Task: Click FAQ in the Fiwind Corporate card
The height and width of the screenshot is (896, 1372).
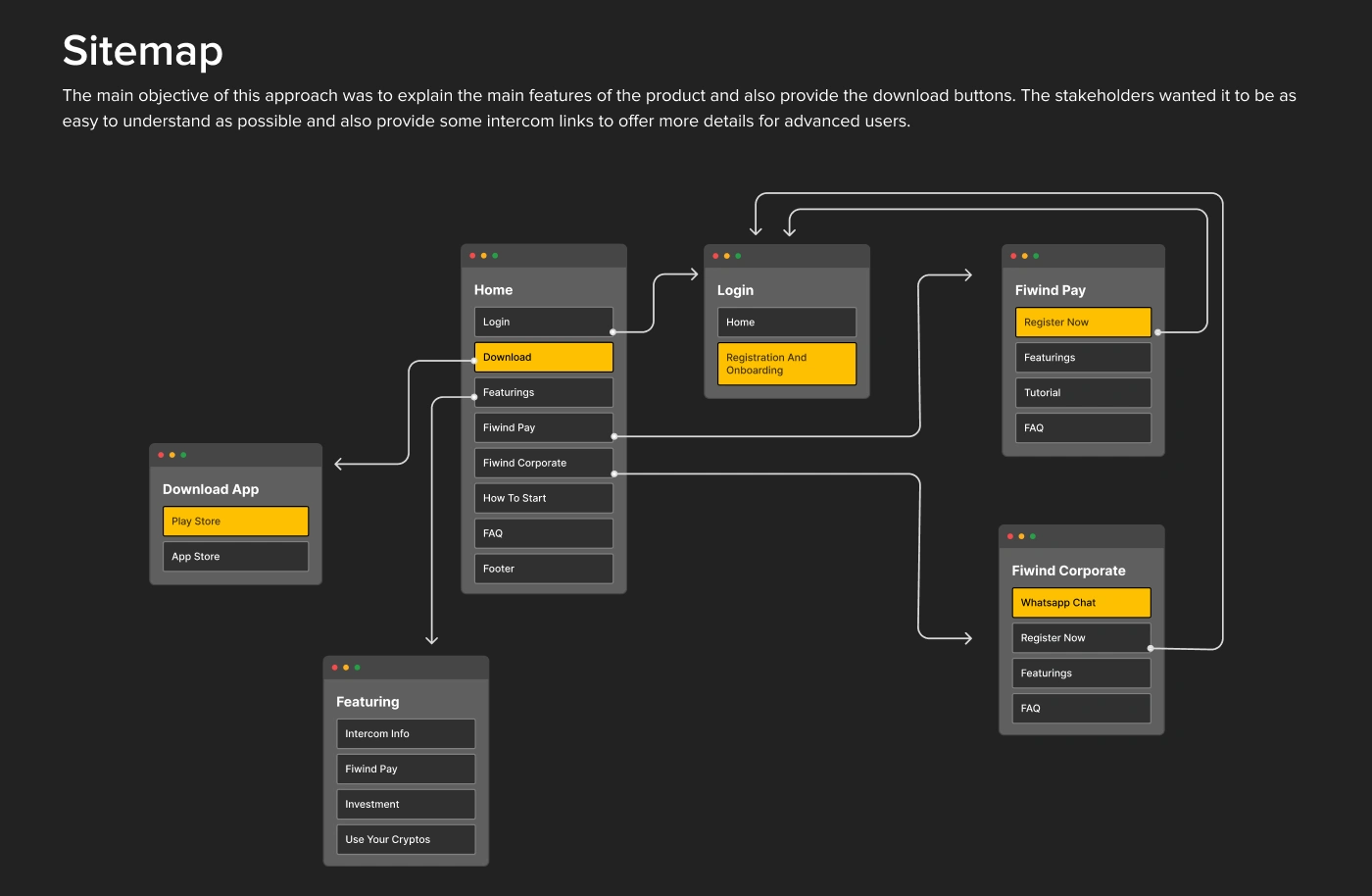Action: pos(1081,708)
